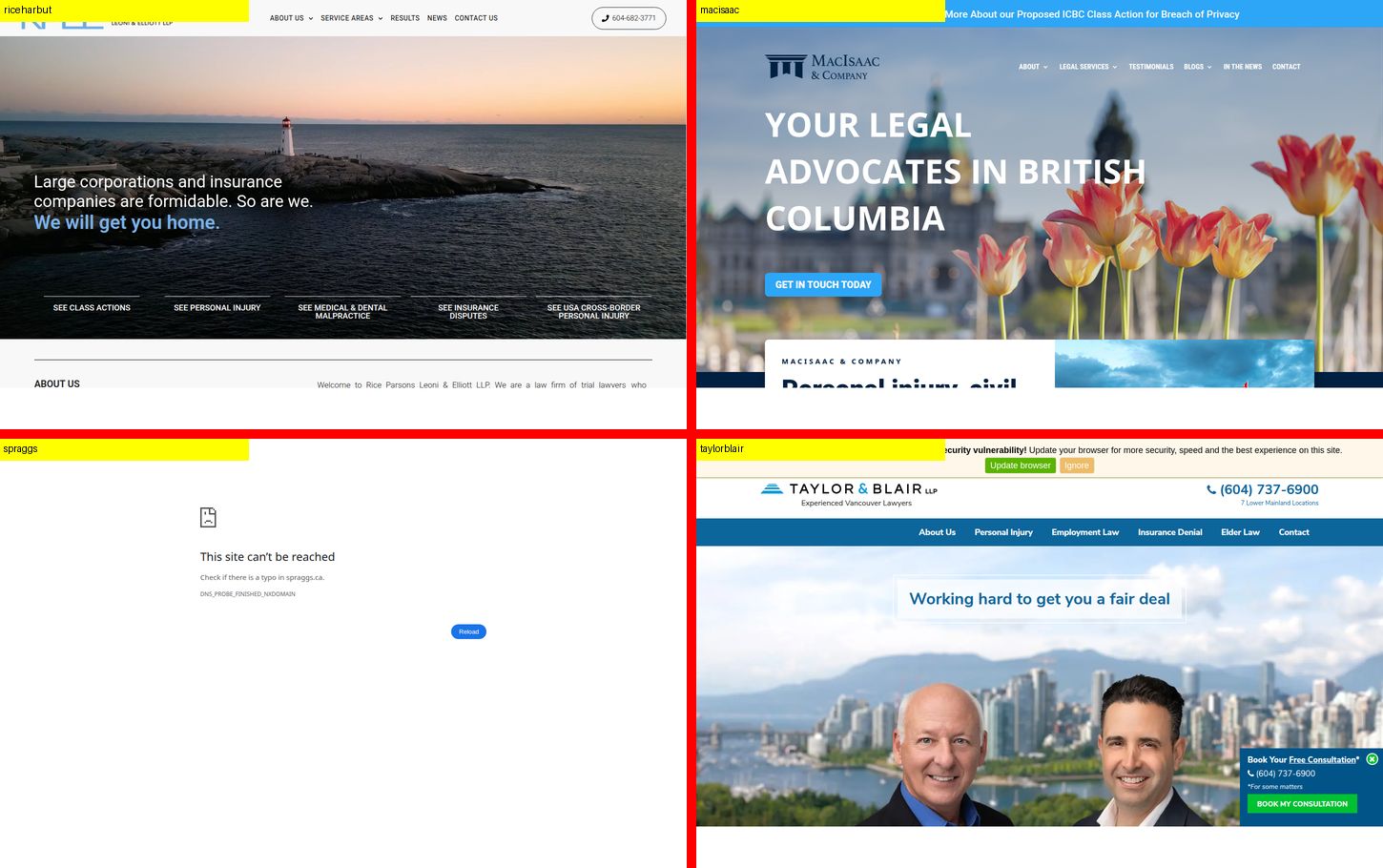Click Get In Touch Today button
The image size is (1383, 868).
823,284
